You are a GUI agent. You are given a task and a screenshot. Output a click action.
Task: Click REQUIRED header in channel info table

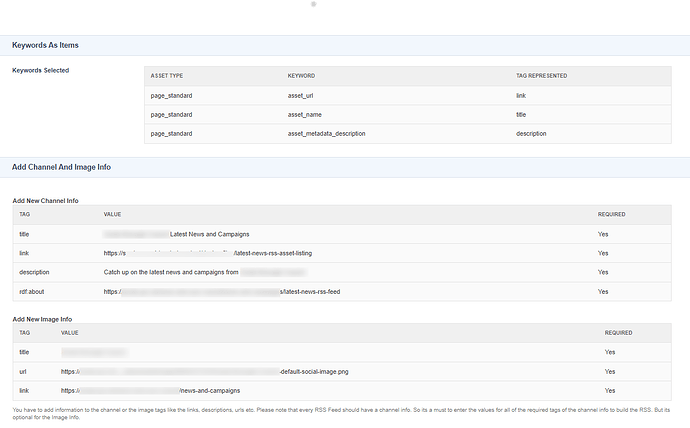point(611,214)
